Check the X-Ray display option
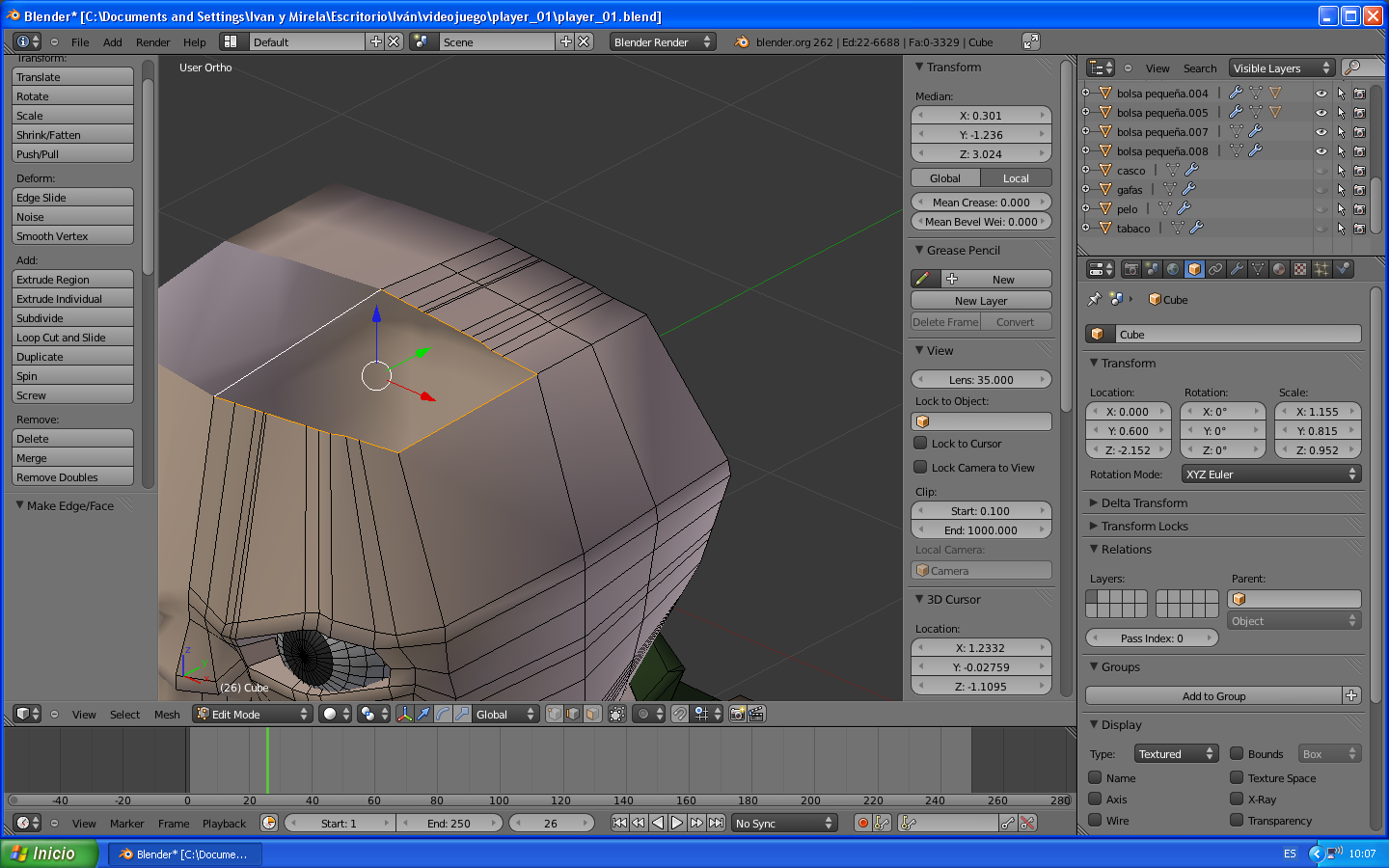 click(x=1237, y=800)
